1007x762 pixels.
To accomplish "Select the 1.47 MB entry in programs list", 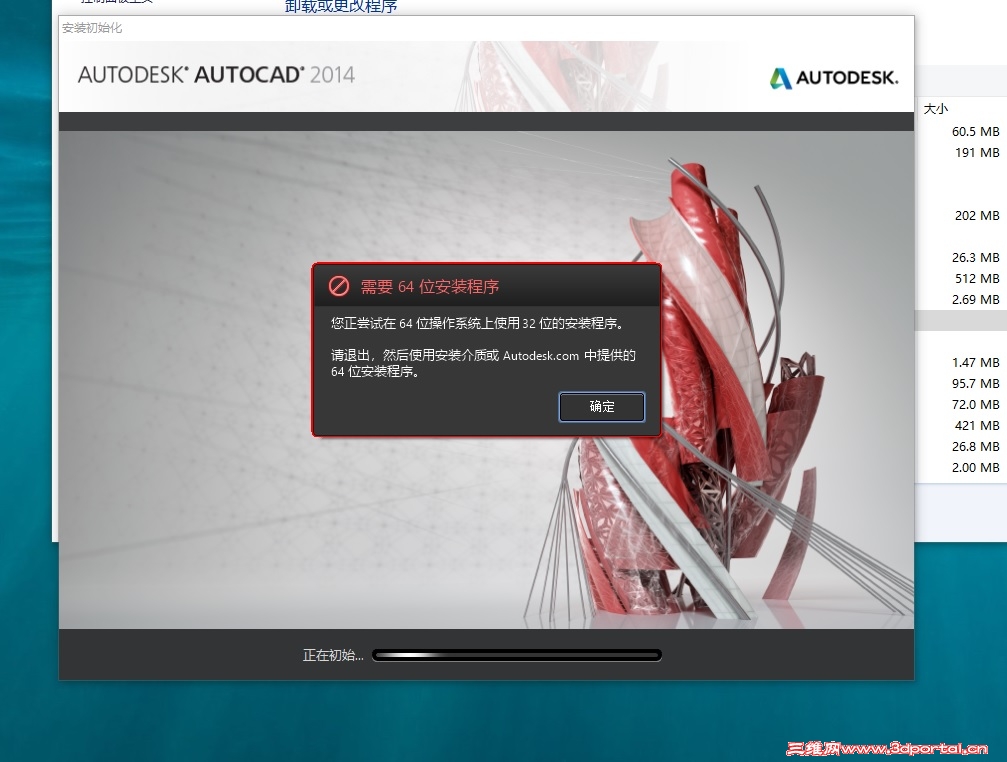I will 976,363.
